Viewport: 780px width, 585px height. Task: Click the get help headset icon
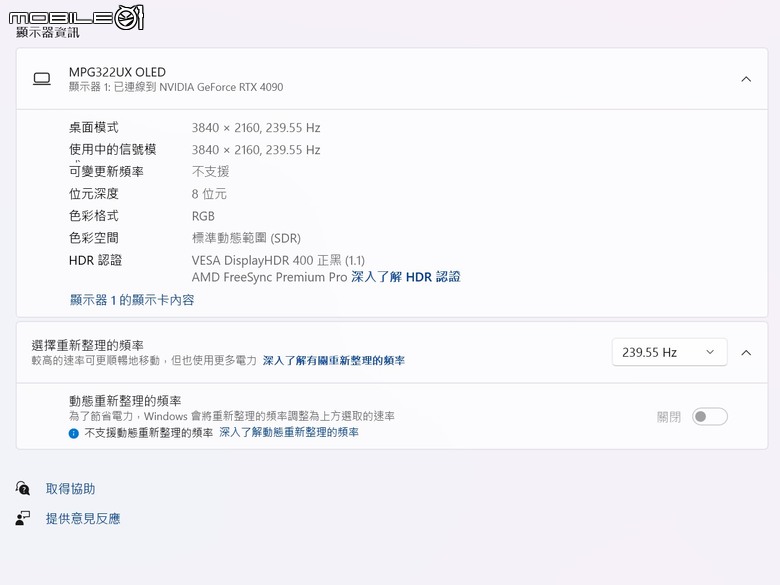tap(22, 488)
